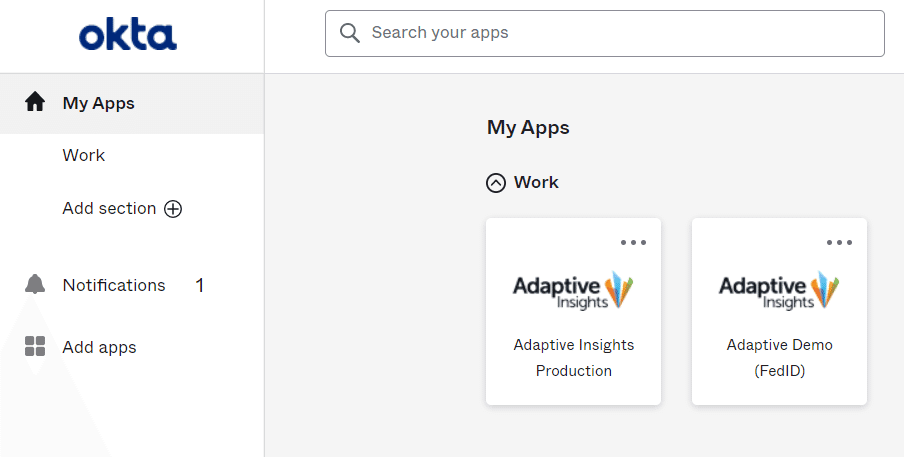Image resolution: width=904 pixels, height=457 pixels.
Task: Click the plus icon beside Add section
Action: coord(173,209)
